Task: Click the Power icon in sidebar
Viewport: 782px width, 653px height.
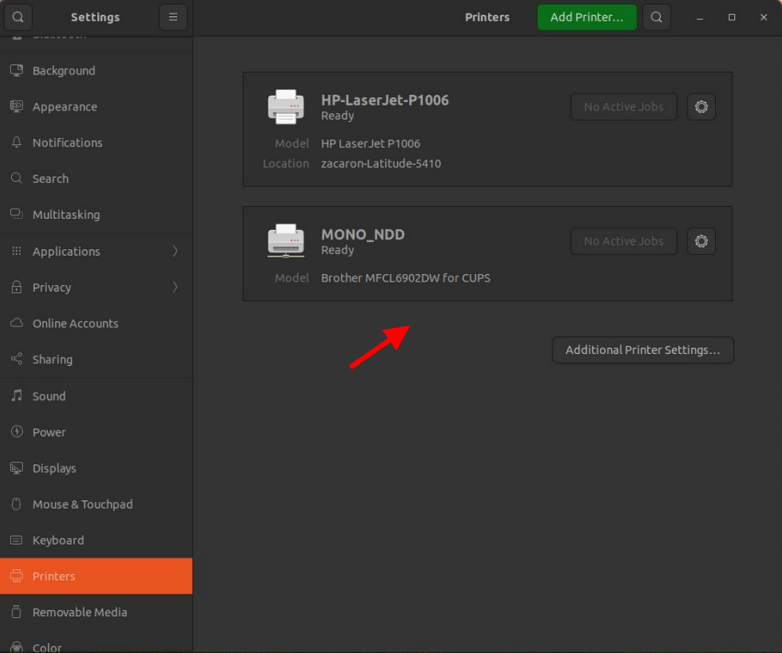Action: (16, 432)
